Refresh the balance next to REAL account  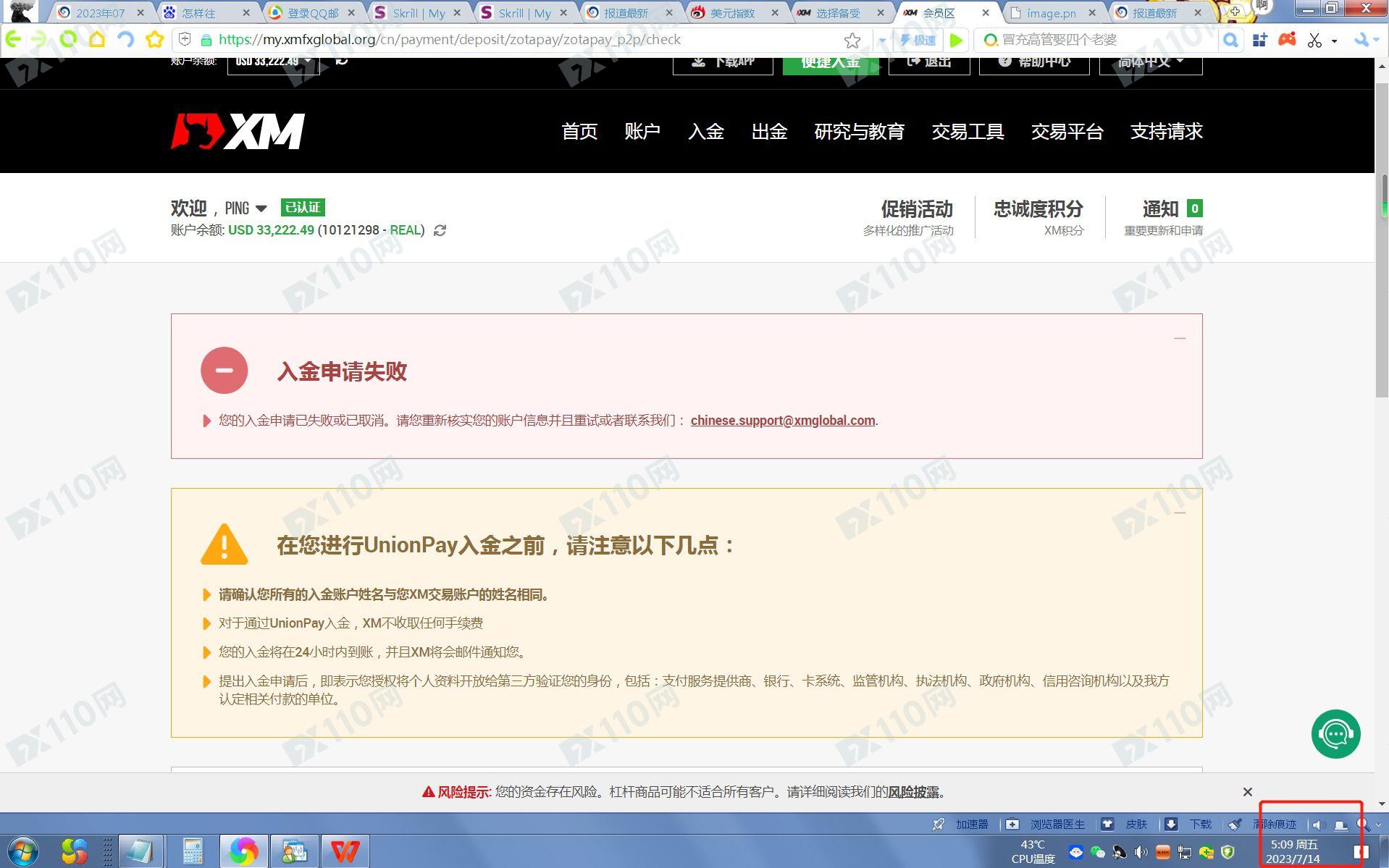coord(440,230)
